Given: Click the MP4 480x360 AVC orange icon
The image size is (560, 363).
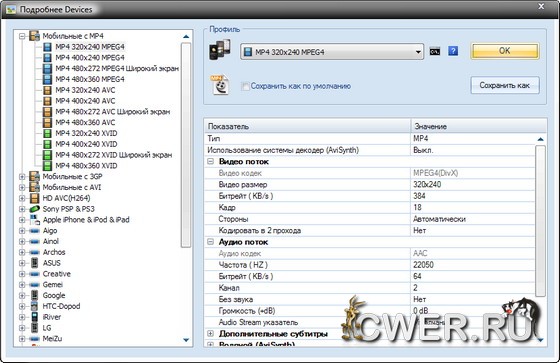Looking at the screenshot, I should point(47,123).
